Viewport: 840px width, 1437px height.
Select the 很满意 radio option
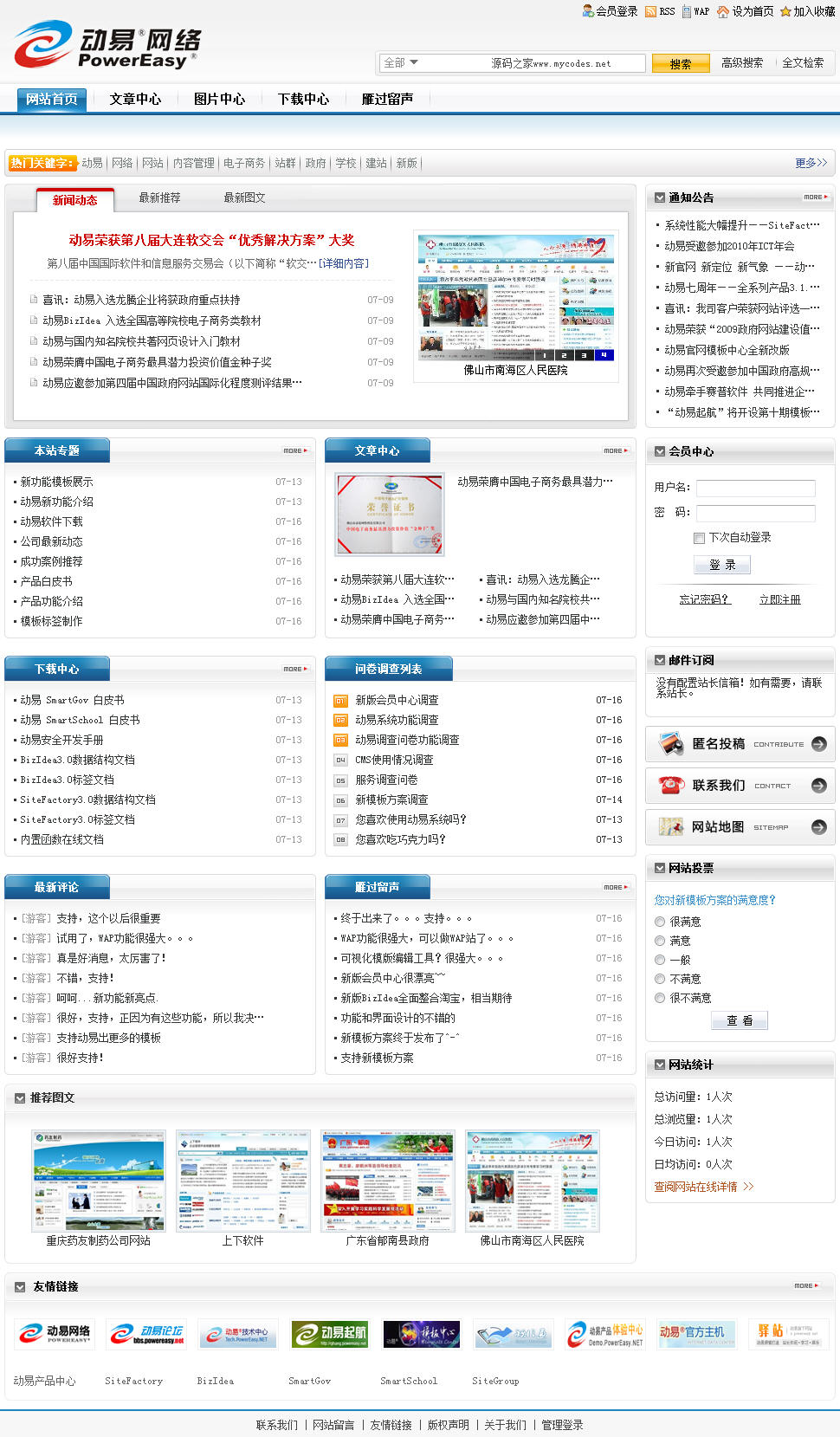(x=660, y=922)
